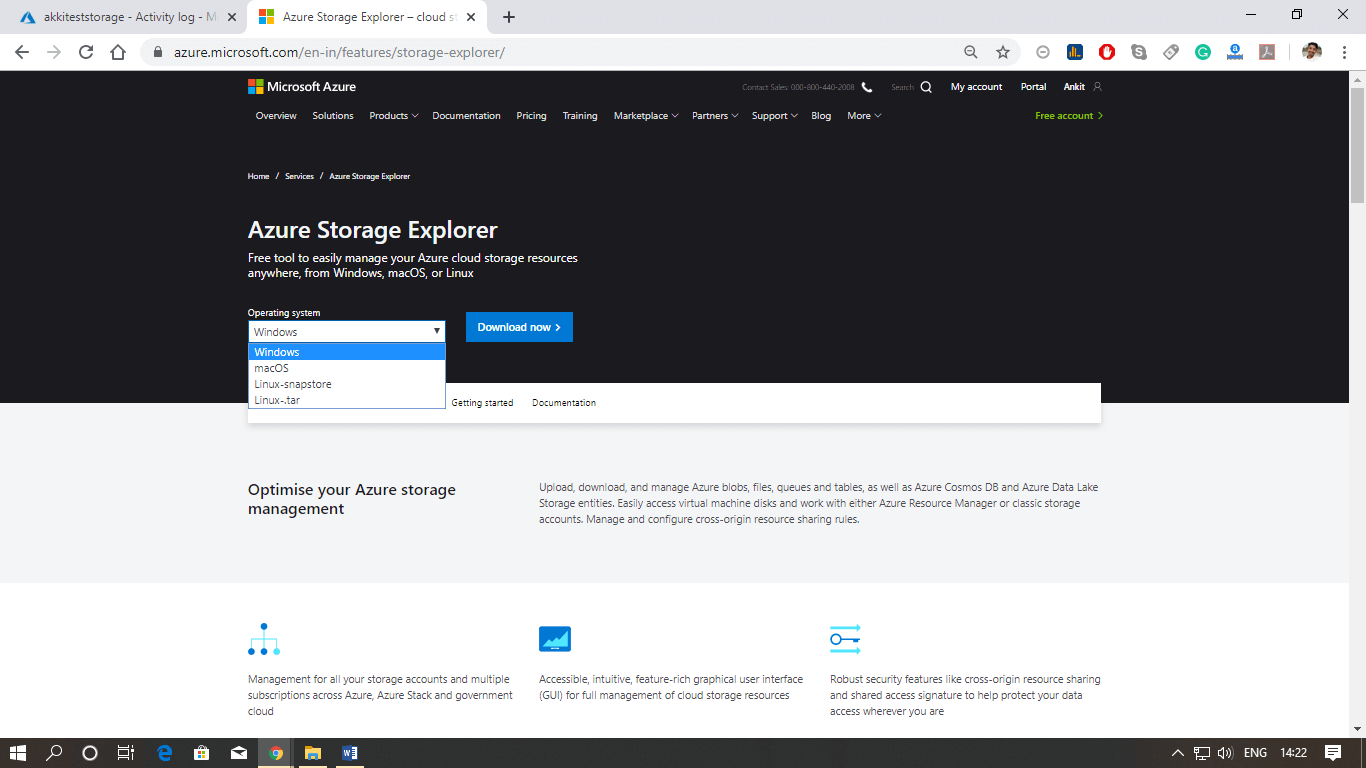Open a new browser tab

509,17
